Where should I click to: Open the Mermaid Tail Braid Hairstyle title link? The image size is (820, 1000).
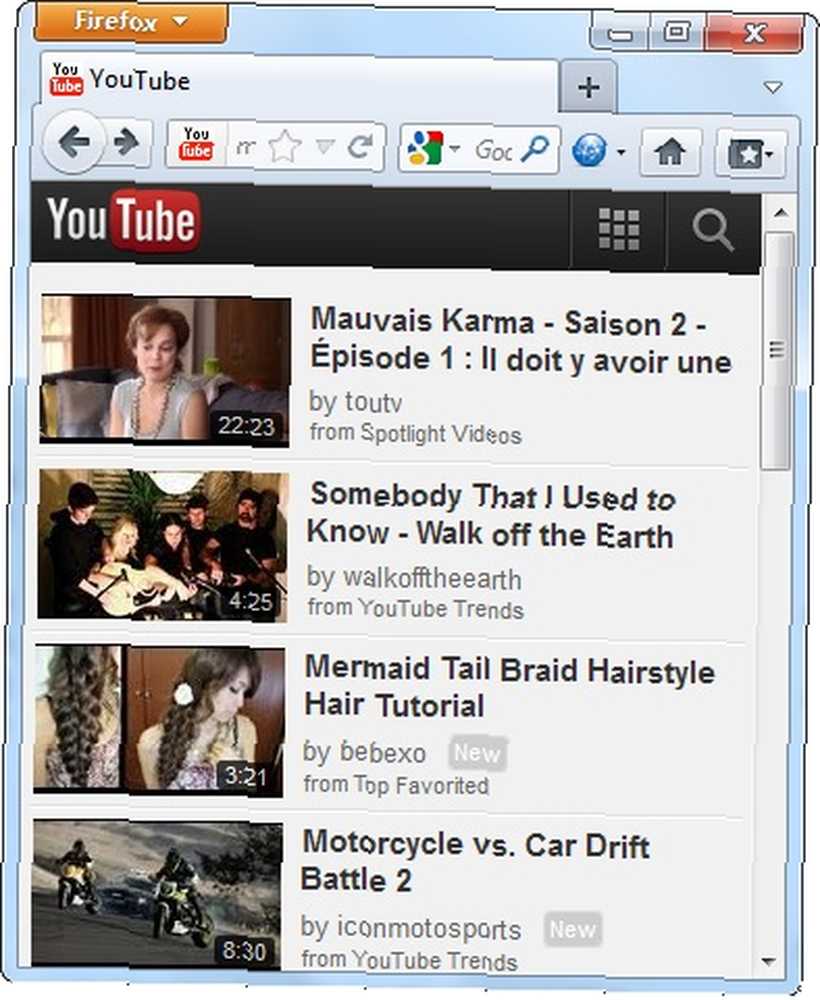509,688
